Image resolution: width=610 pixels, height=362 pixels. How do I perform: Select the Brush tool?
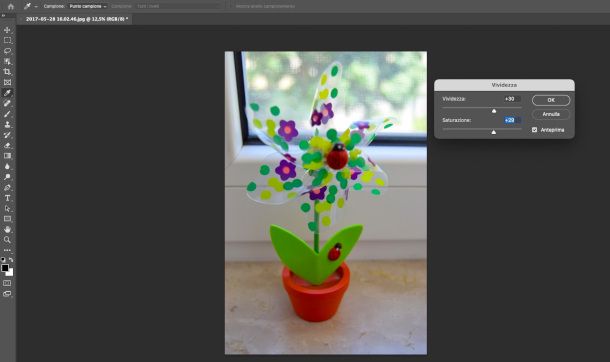[x=7, y=114]
